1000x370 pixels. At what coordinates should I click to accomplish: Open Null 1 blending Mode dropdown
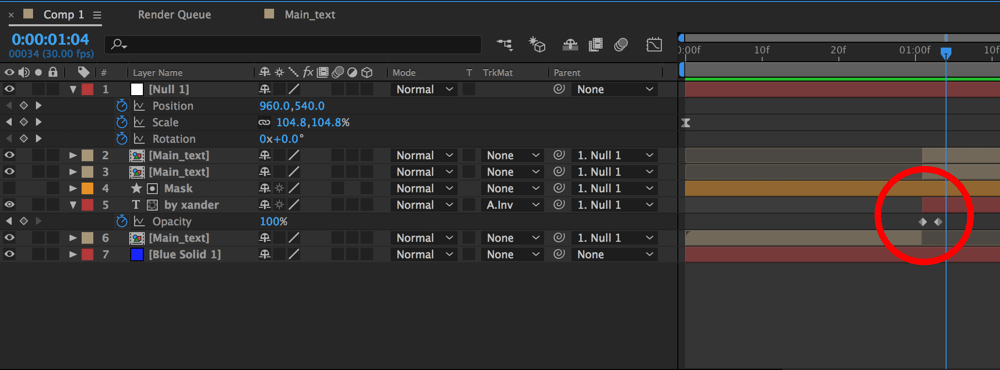(x=425, y=89)
